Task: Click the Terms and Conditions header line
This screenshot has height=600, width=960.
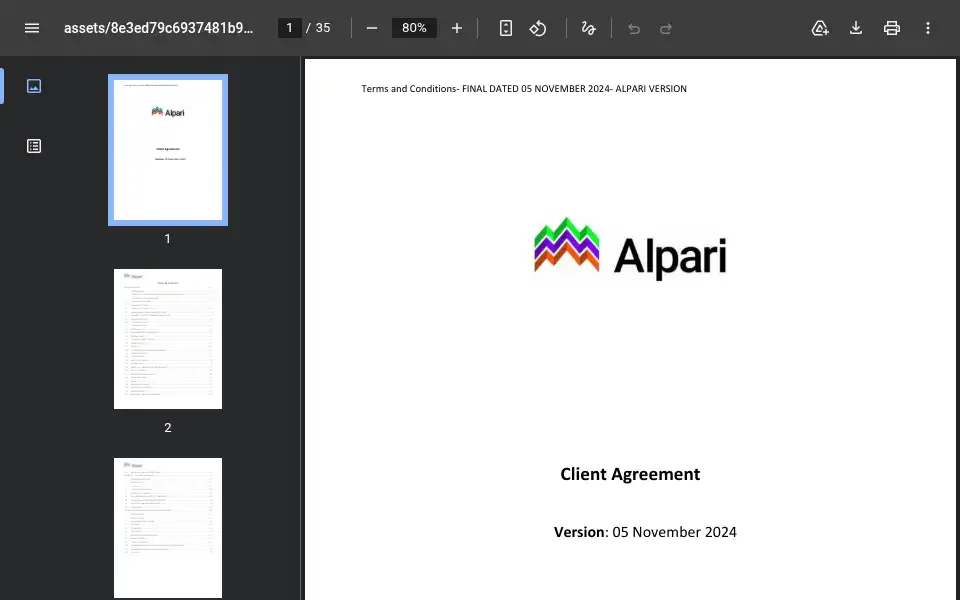Action: (524, 89)
